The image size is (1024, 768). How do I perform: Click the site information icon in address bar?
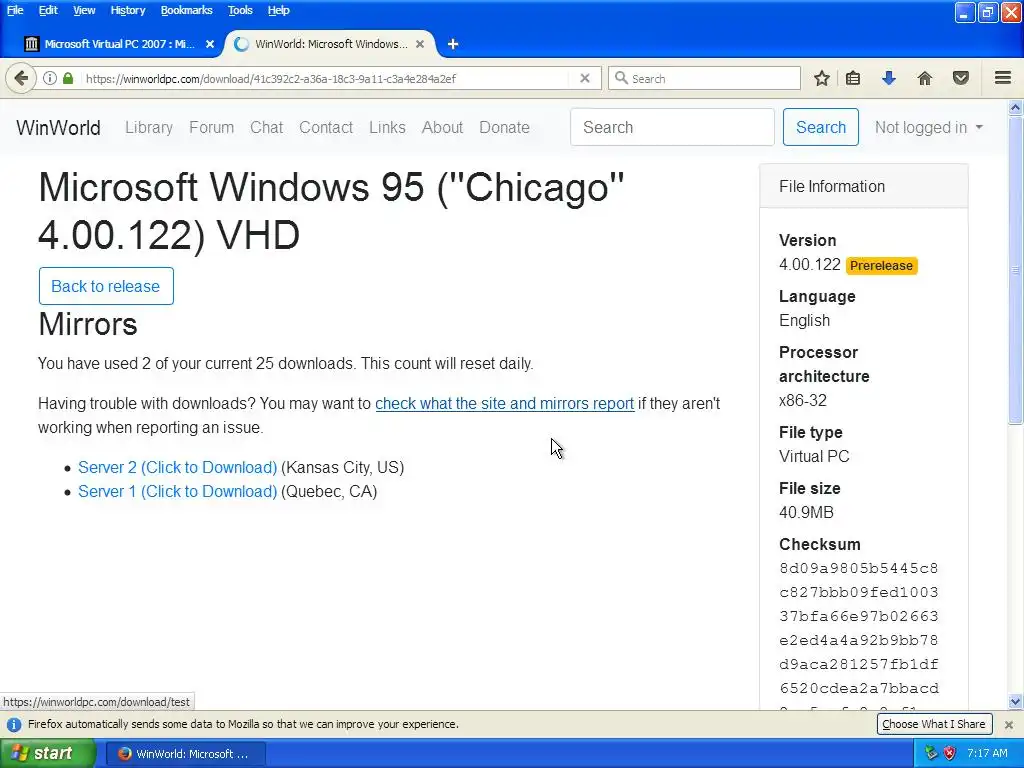50,78
